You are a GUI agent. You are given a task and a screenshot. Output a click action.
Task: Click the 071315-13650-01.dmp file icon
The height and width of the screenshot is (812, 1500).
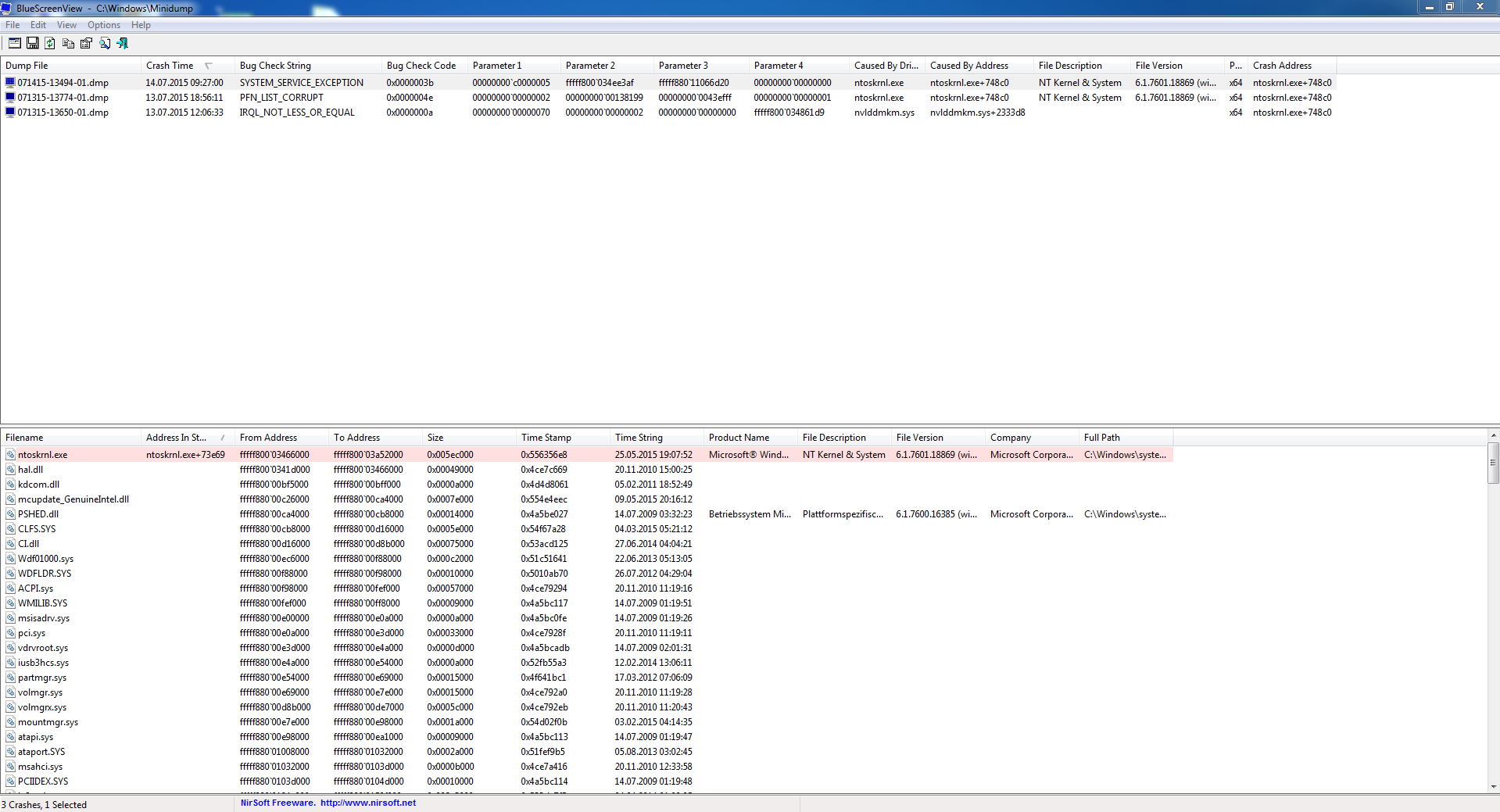(x=10, y=112)
